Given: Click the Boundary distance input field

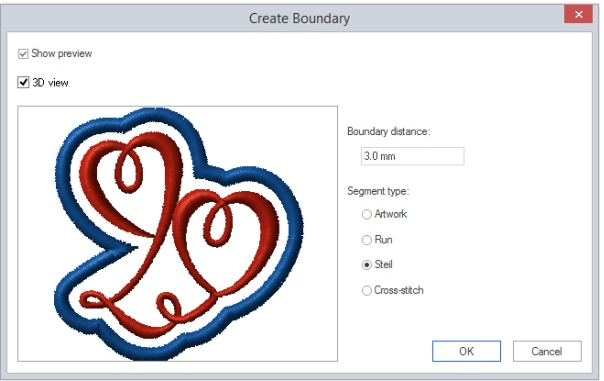Looking at the screenshot, I should coord(413,156).
